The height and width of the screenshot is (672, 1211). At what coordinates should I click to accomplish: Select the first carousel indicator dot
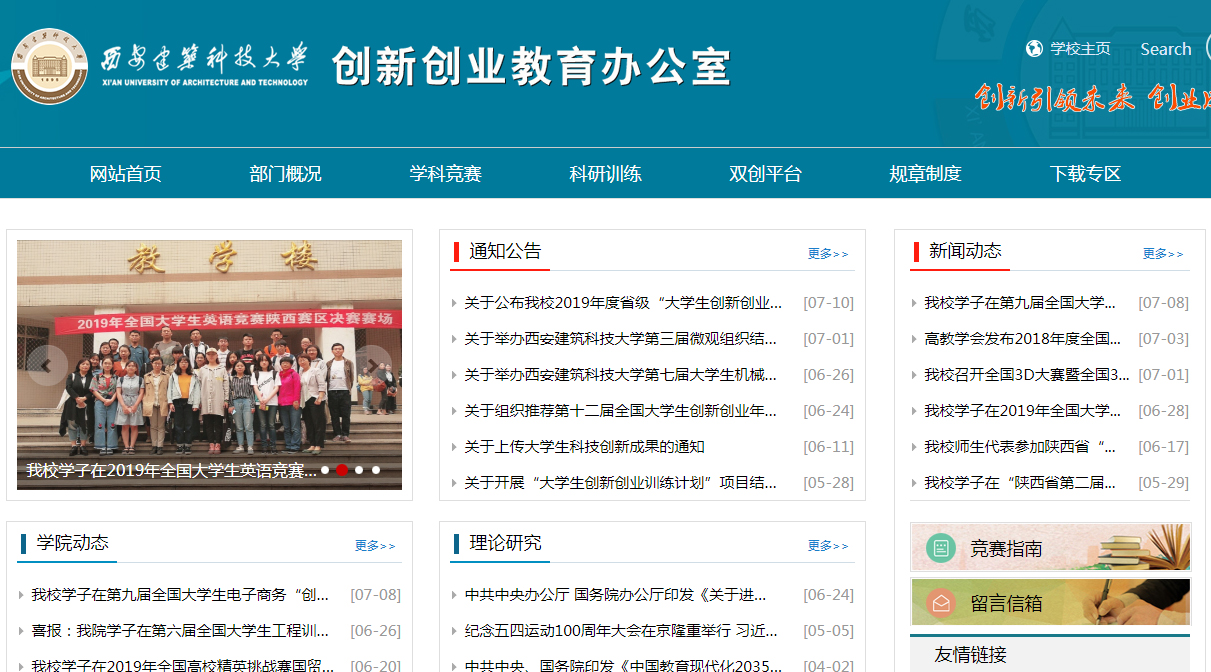click(325, 470)
